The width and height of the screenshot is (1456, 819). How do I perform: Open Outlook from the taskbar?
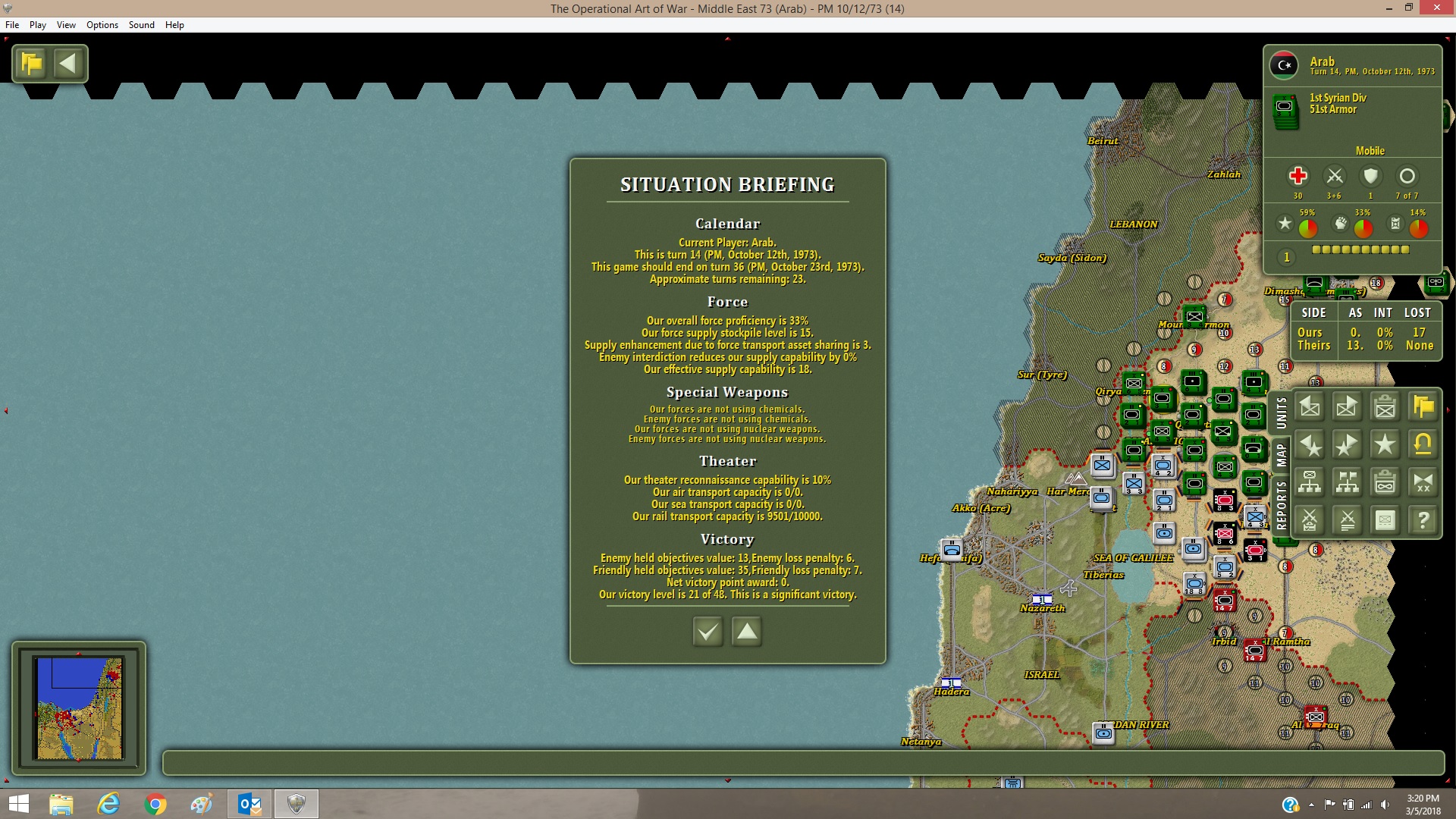tap(249, 804)
